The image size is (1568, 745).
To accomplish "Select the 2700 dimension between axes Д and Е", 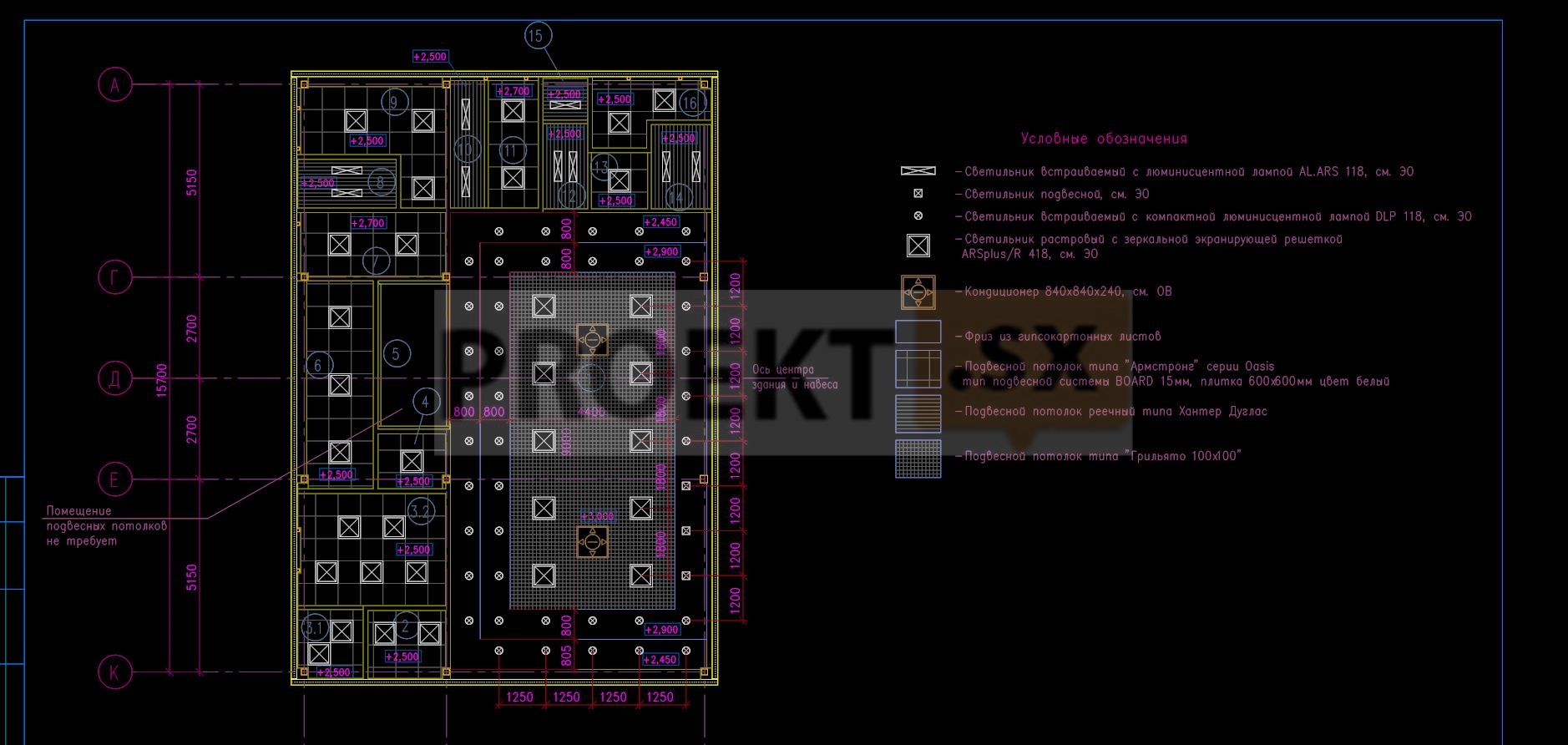I will click(192, 429).
